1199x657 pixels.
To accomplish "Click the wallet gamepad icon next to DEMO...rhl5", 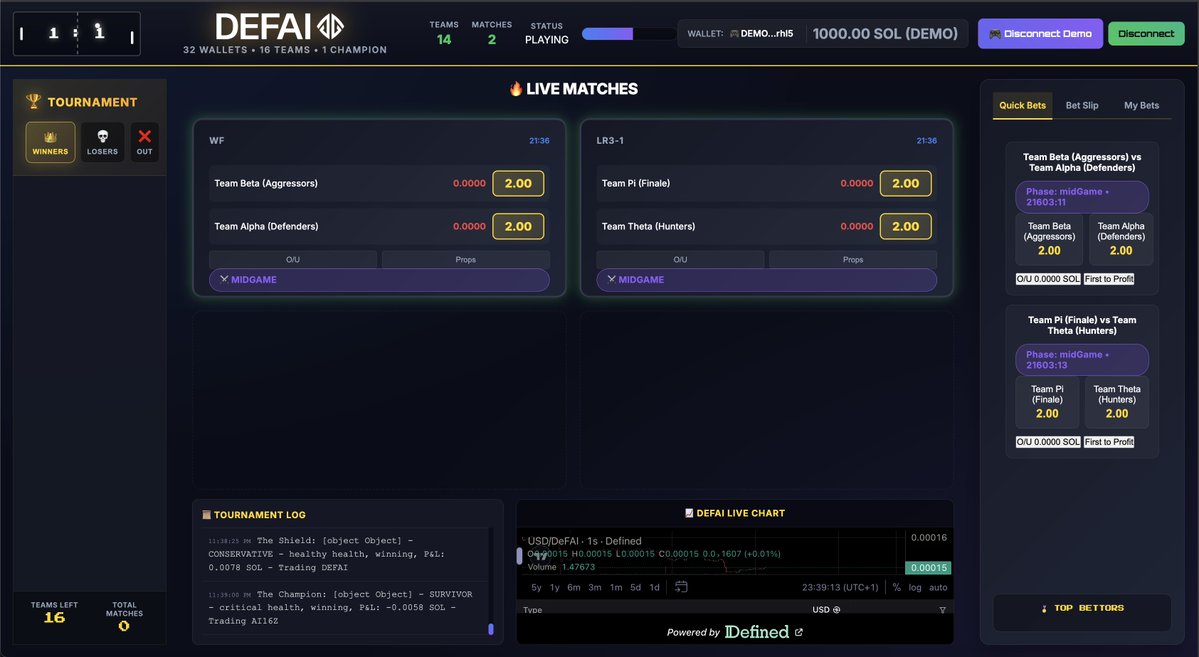I will tap(734, 34).
